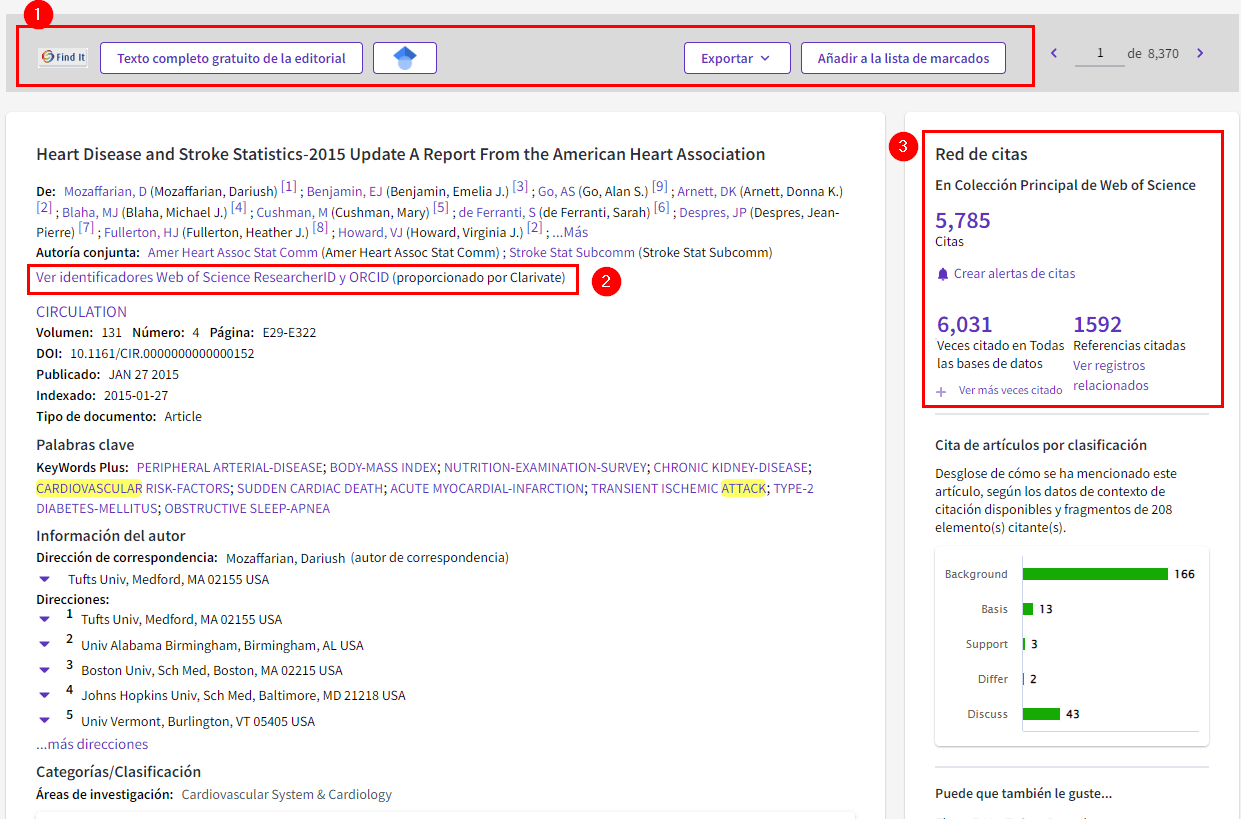Click keyword CARDIOVASCULAR RISK-FACTORS

133,488
